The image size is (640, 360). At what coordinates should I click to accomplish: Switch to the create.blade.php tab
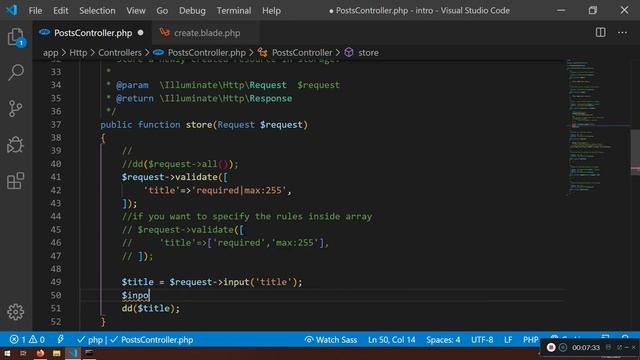click(206, 33)
